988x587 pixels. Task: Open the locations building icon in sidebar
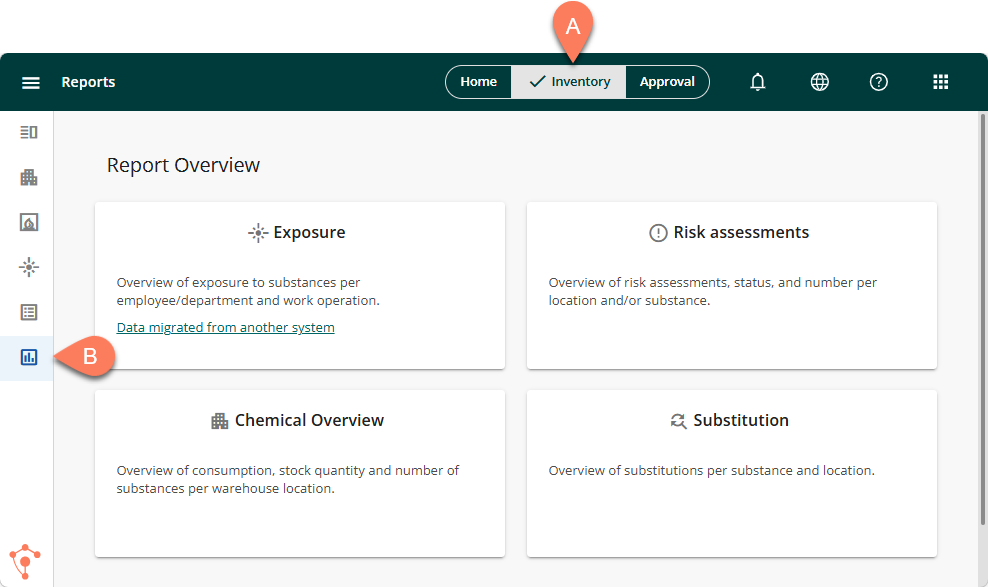click(x=29, y=177)
